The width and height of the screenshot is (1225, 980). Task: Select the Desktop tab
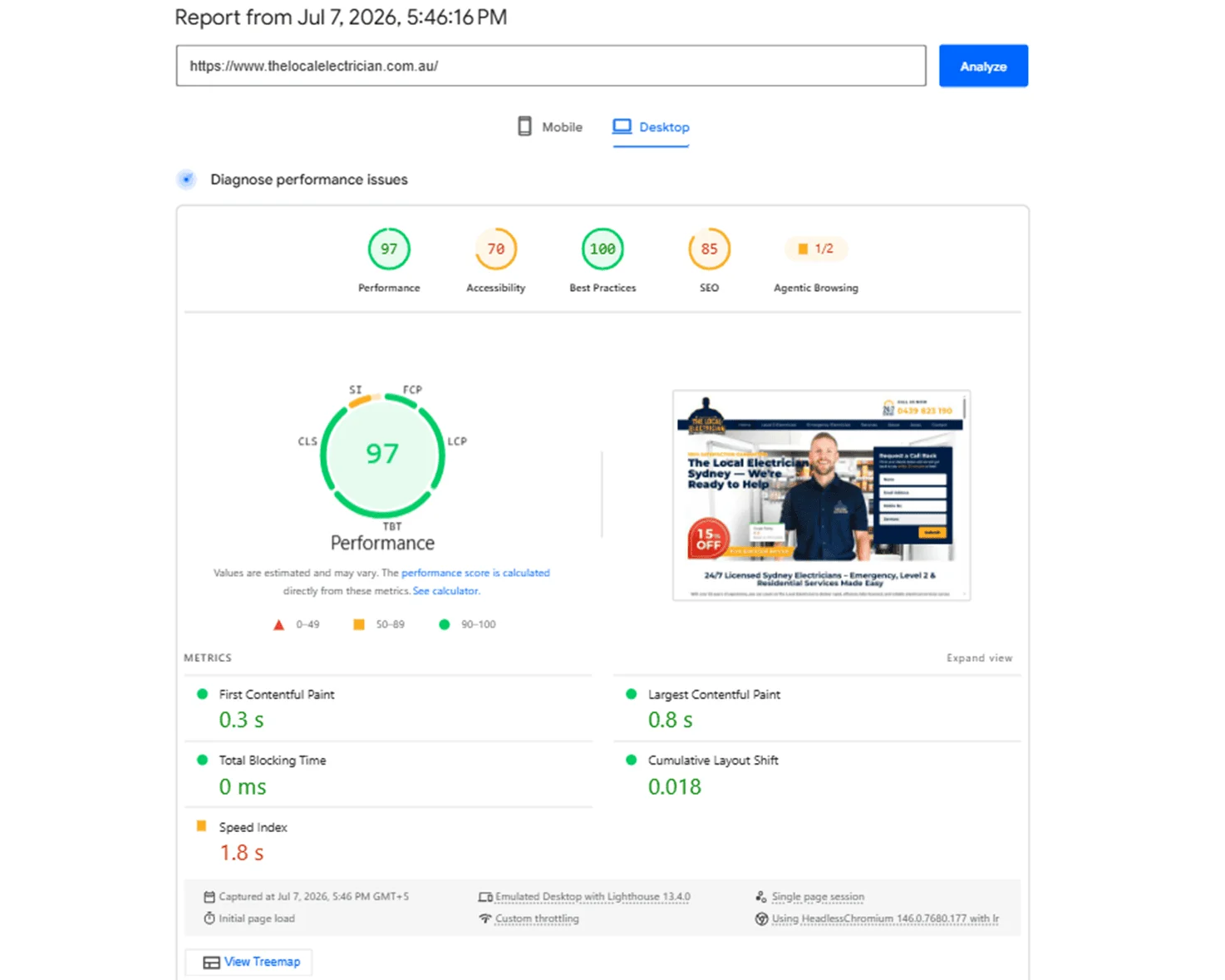pos(651,127)
